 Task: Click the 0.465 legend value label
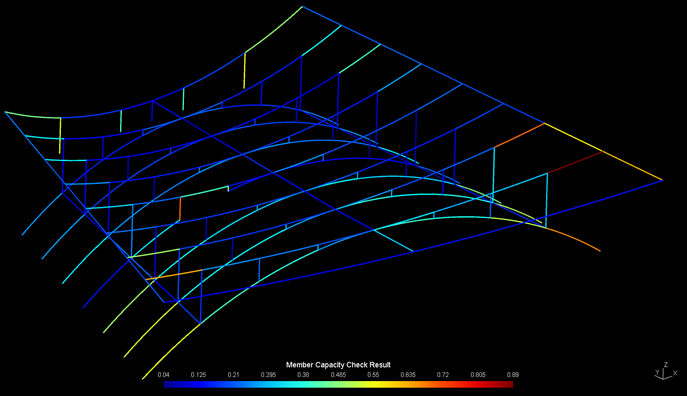pyautogui.click(x=338, y=375)
